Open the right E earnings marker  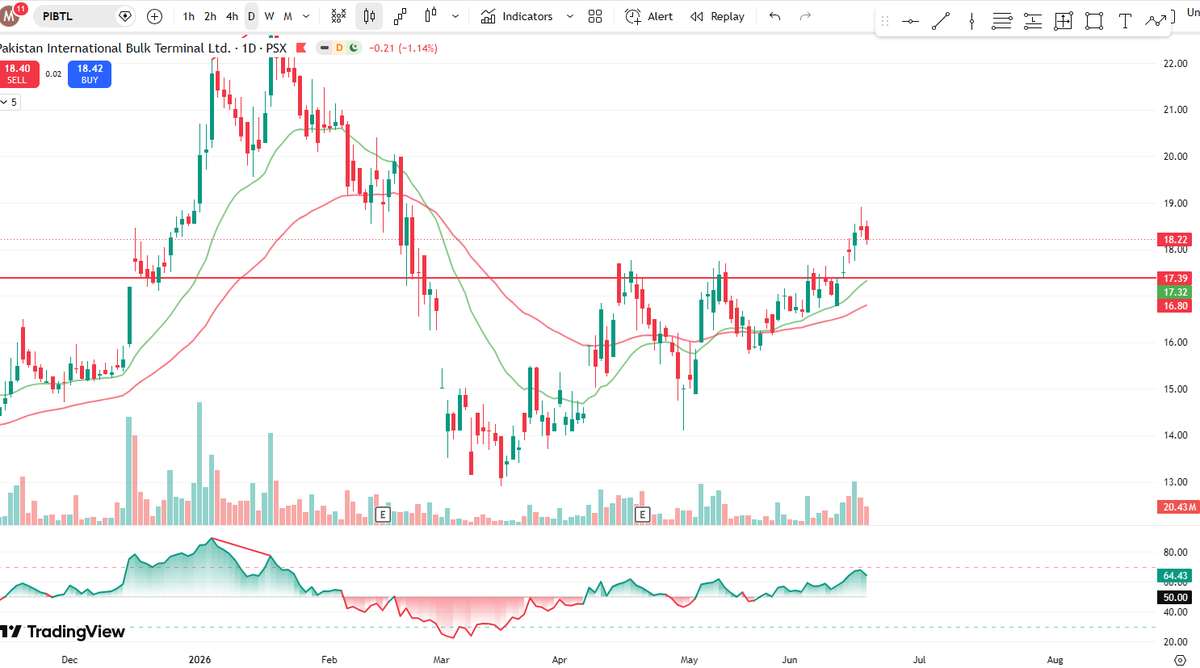(643, 514)
